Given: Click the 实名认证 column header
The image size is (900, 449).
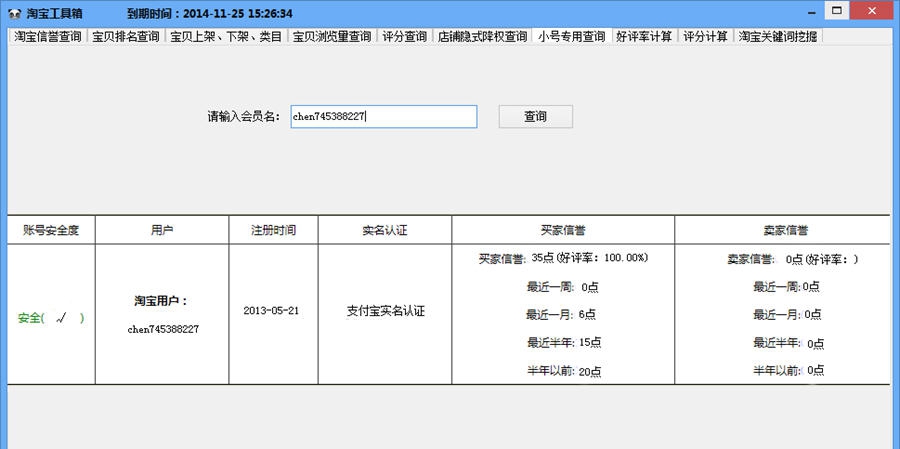Looking at the screenshot, I should (x=385, y=230).
